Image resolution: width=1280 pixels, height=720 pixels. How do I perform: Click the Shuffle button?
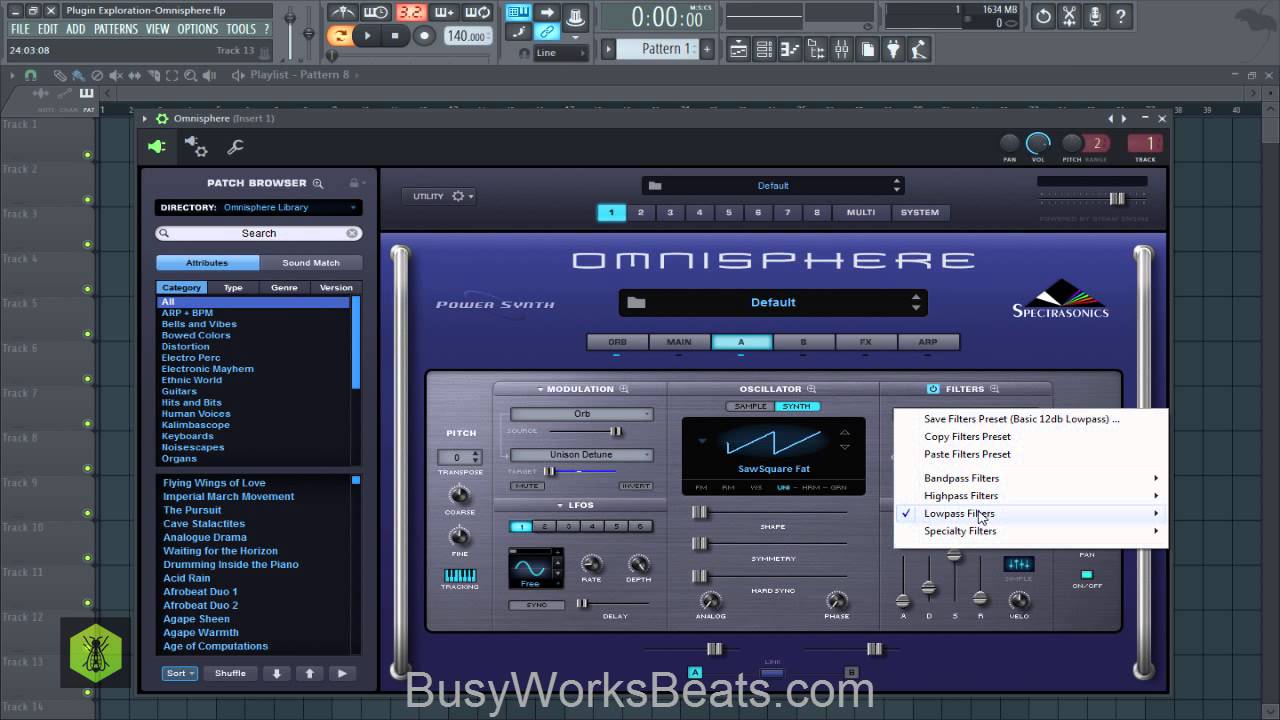tap(230, 673)
